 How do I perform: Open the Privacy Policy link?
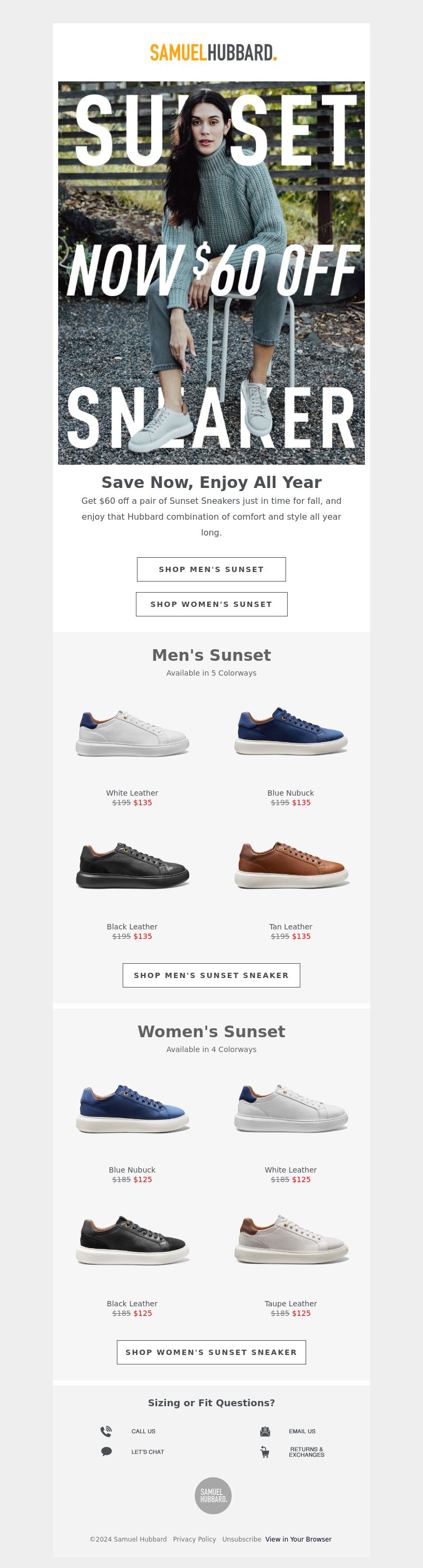194,1539
